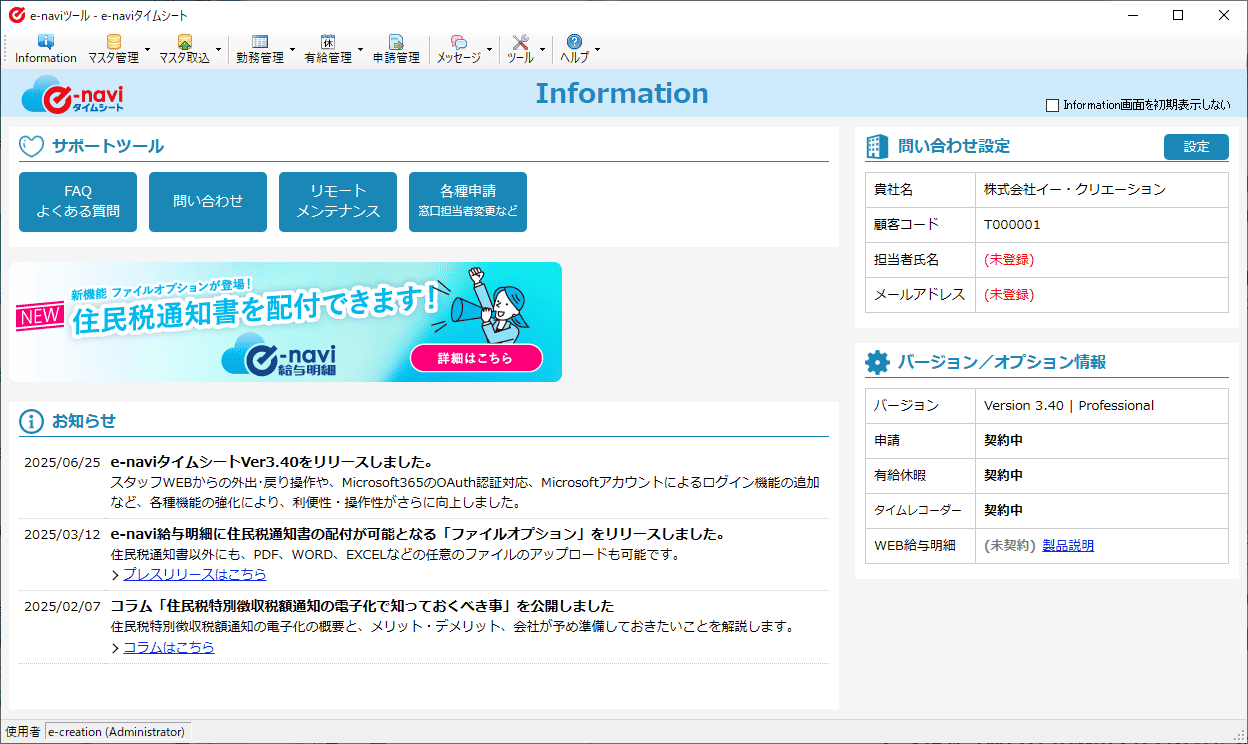The height and width of the screenshot is (744, 1248).
Task: Click the date 2025/02/07
Action: coord(62,607)
